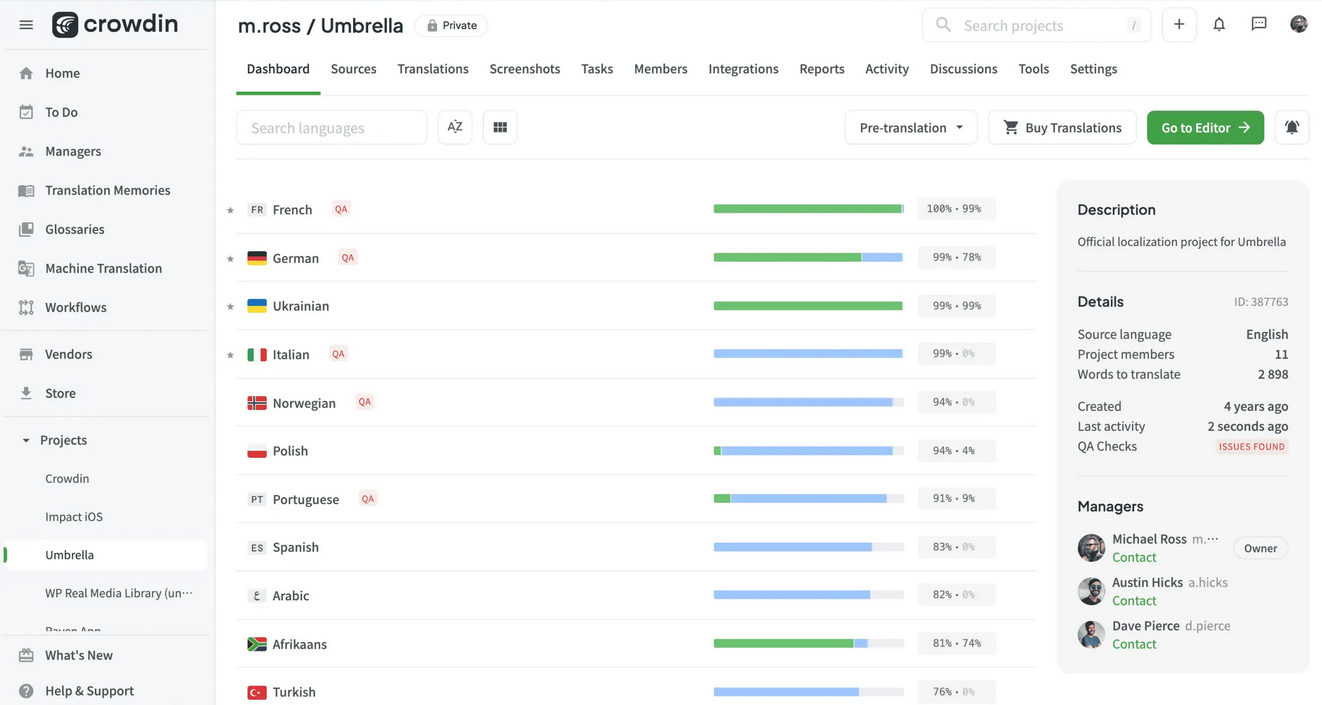Open the Activity tab
1322x705 pixels.
887,69
